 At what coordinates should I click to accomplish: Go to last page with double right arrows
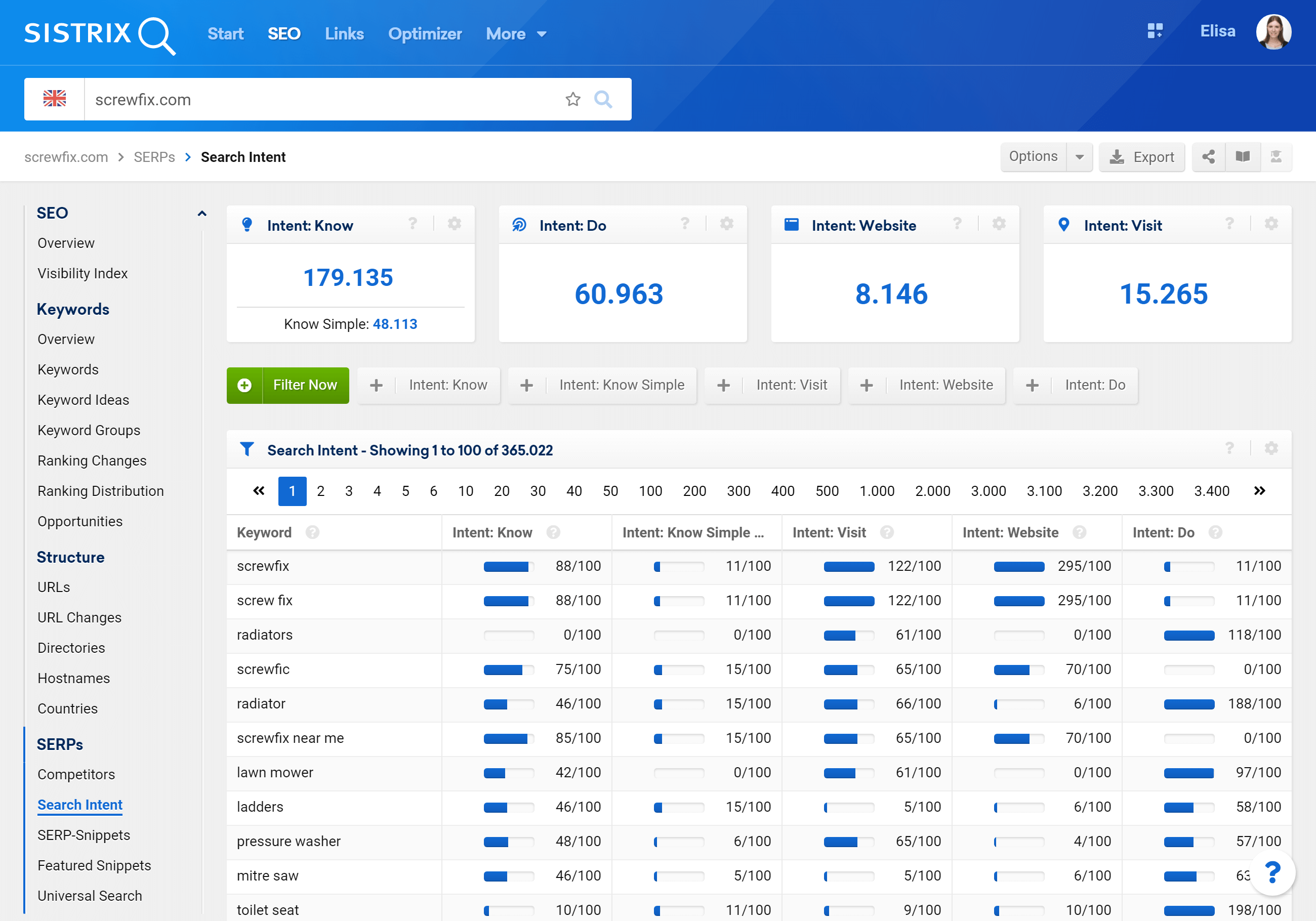coord(1259,490)
